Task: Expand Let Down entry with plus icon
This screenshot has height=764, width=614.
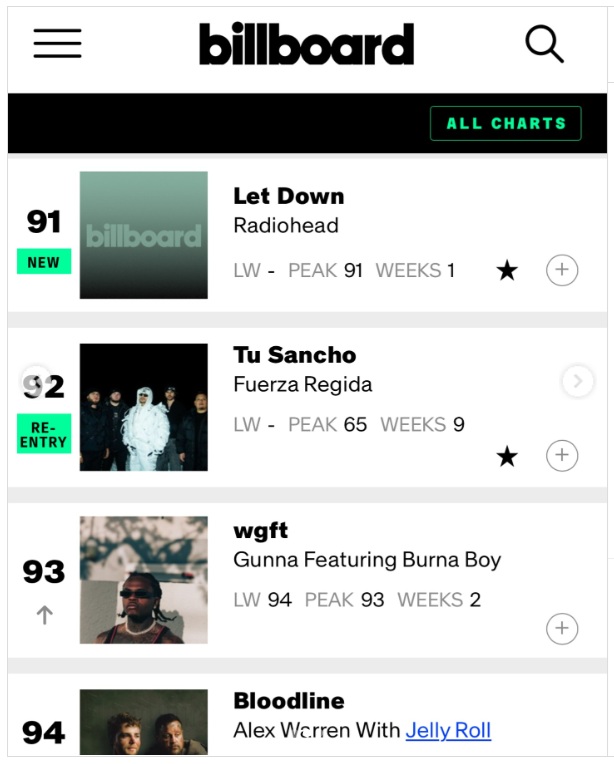Action: [562, 271]
